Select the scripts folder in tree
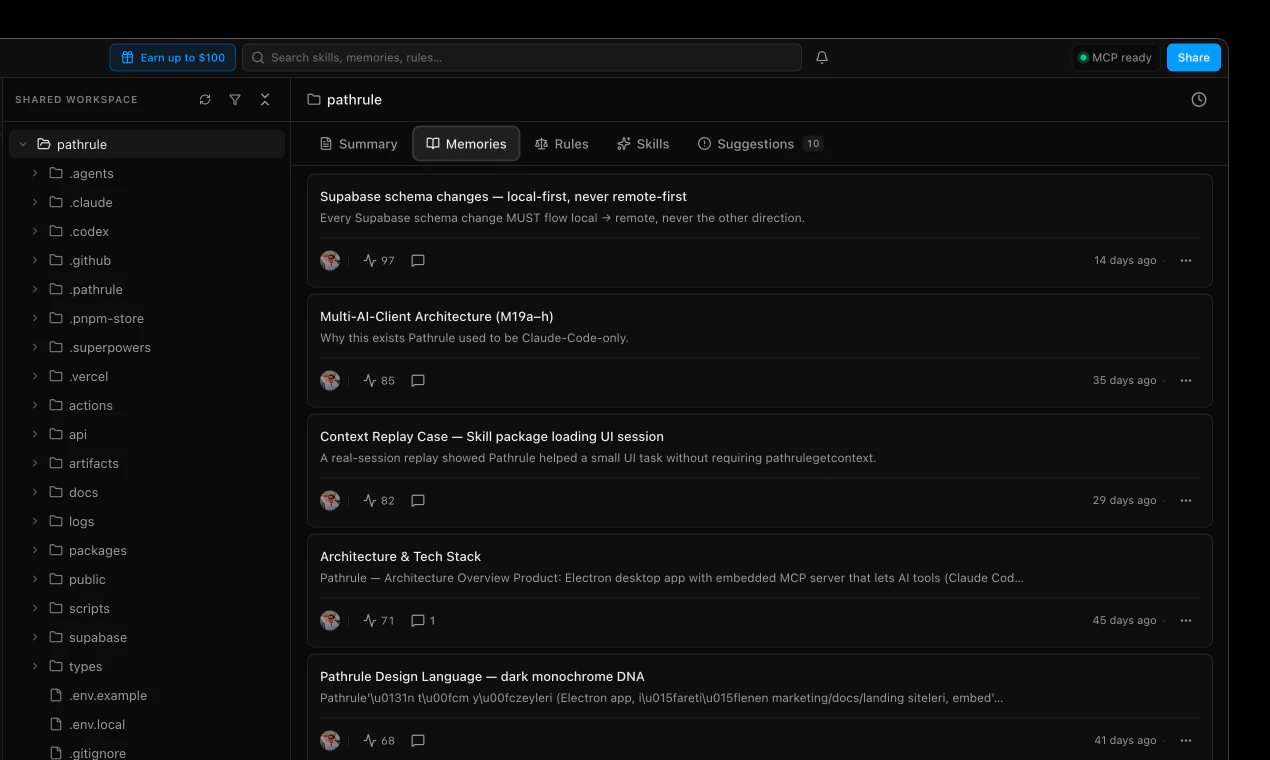Screen dimensions: 1270x760 147,609
